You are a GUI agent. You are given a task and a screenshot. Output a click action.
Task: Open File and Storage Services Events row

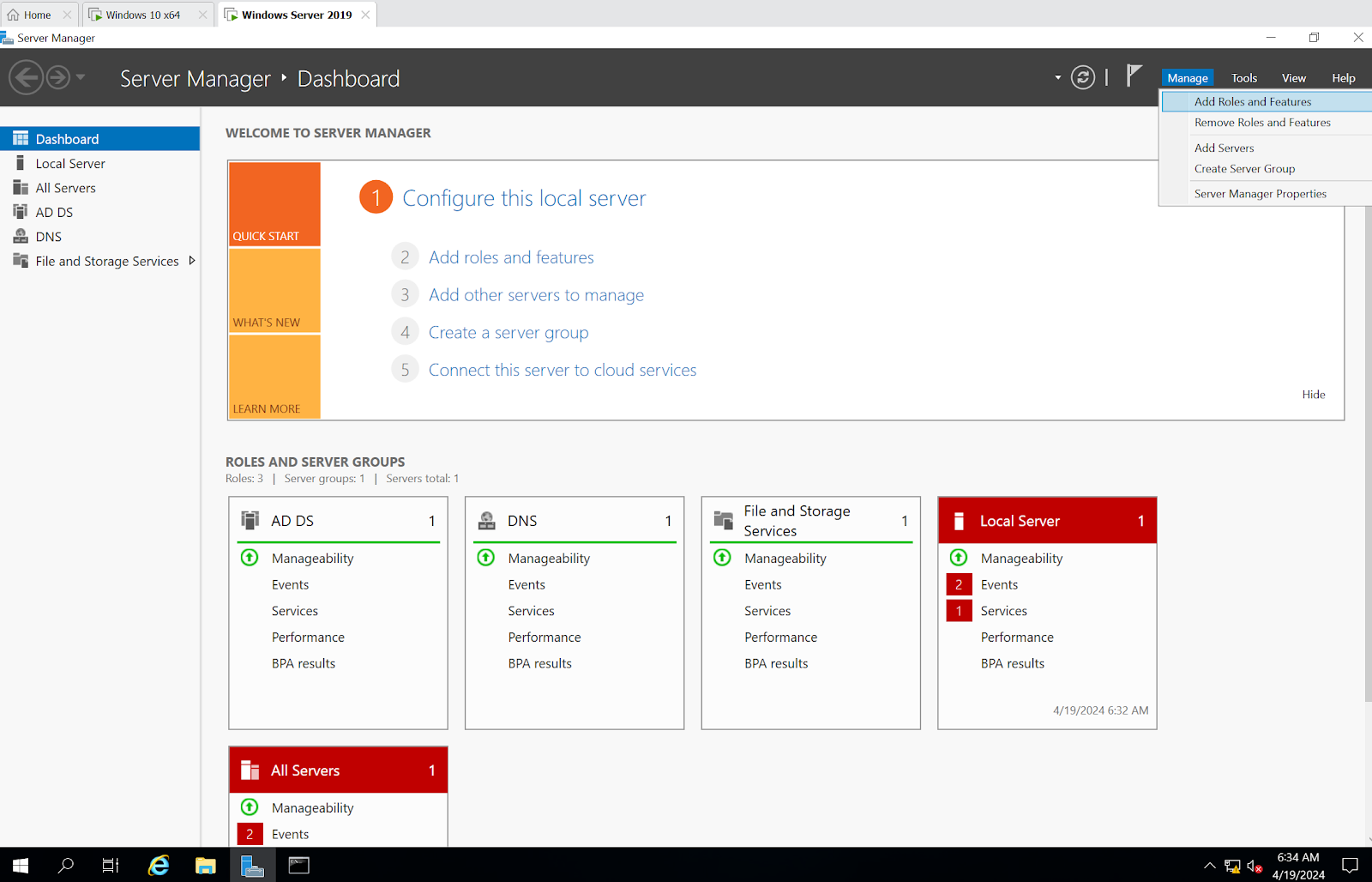point(763,584)
